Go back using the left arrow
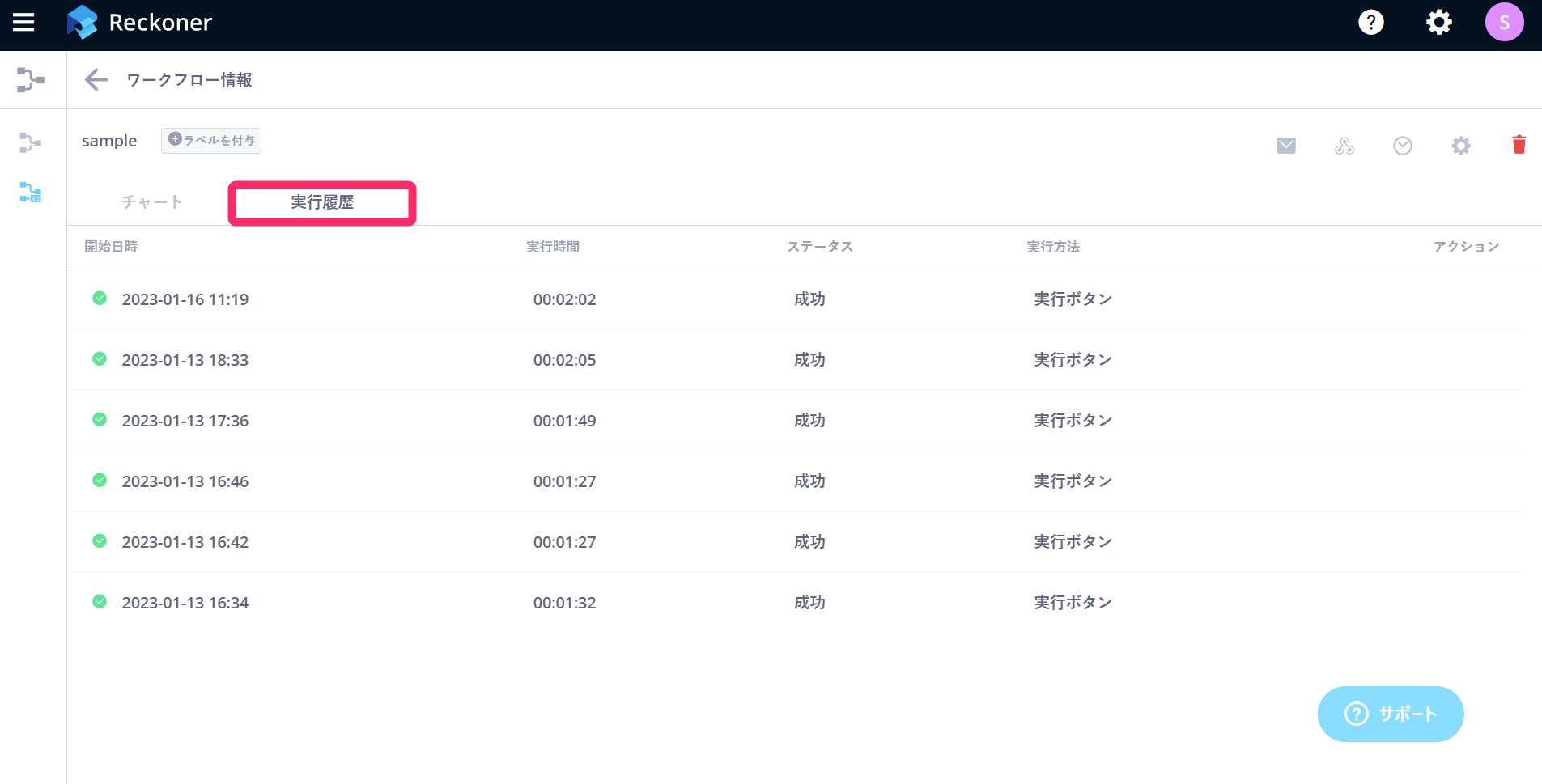This screenshot has height=784, width=1542. (96, 79)
